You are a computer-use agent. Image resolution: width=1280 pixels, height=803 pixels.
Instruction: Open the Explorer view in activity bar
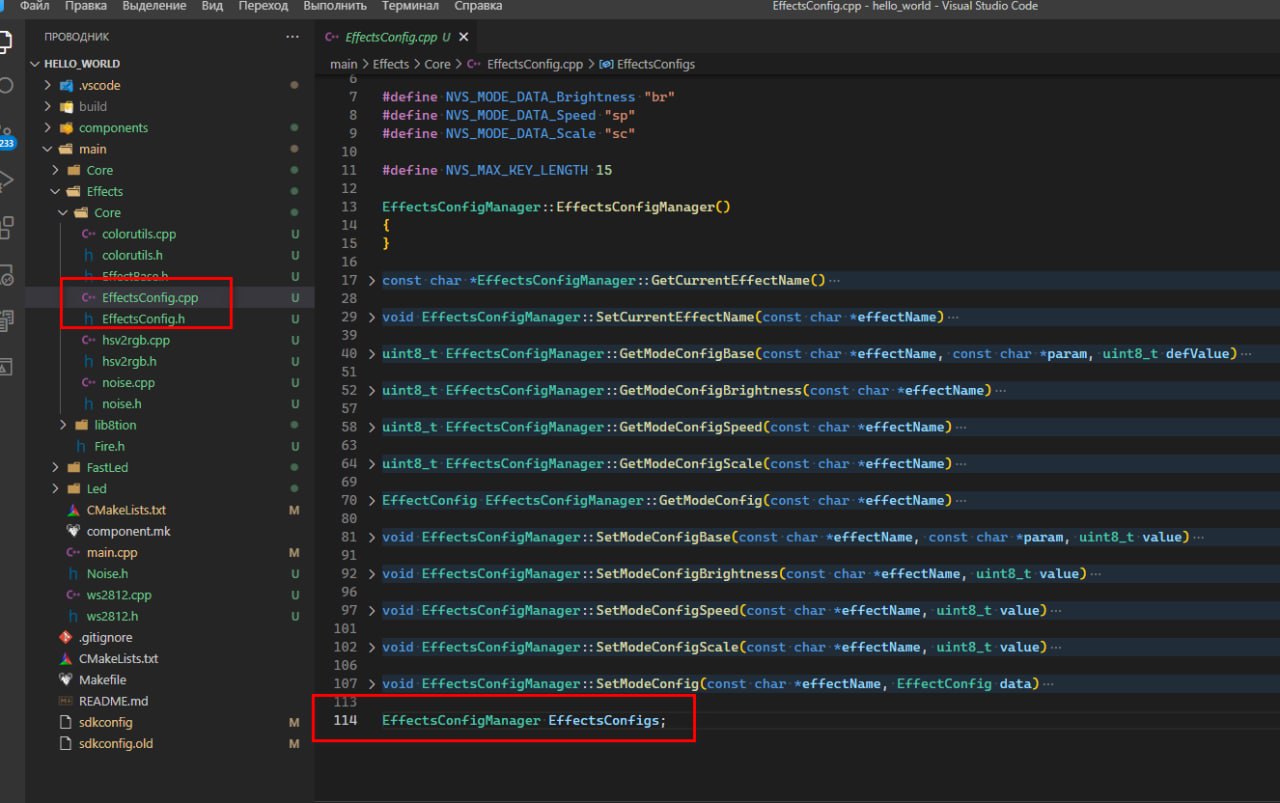pos(5,42)
